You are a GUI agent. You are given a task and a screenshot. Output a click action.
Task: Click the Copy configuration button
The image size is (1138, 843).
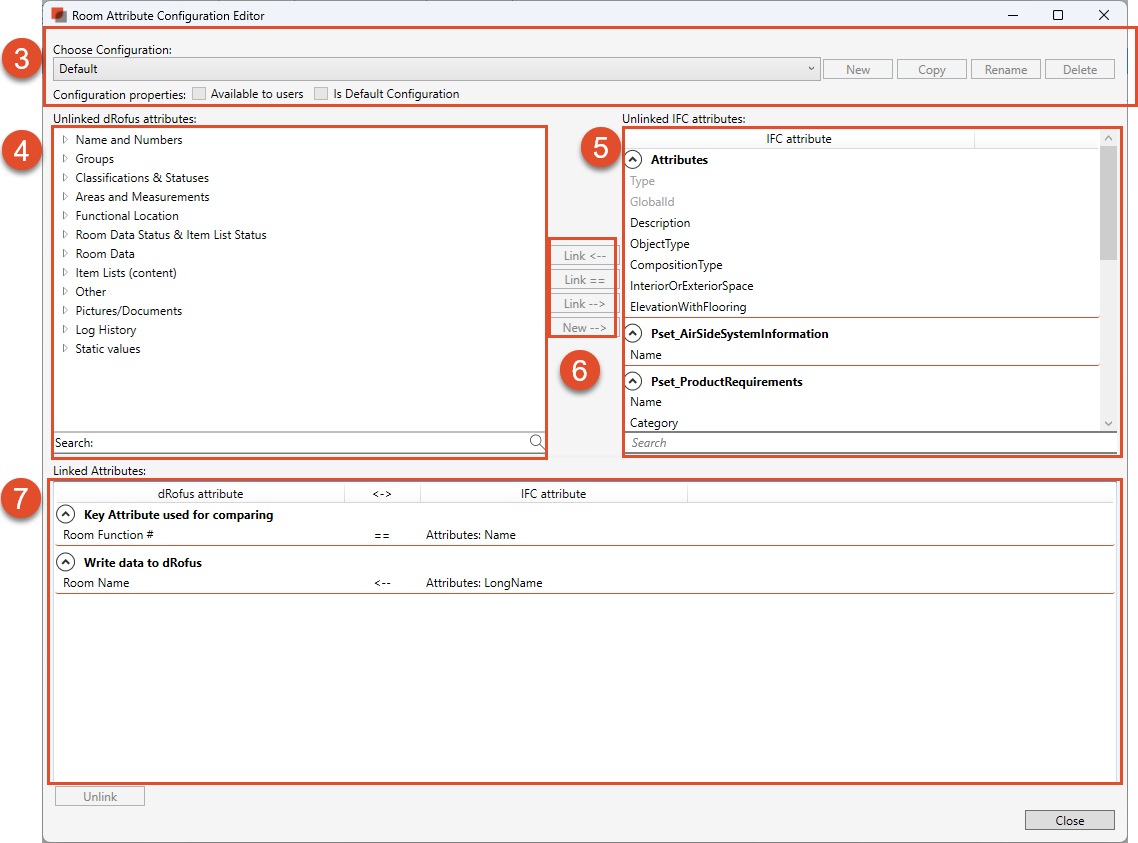931,69
